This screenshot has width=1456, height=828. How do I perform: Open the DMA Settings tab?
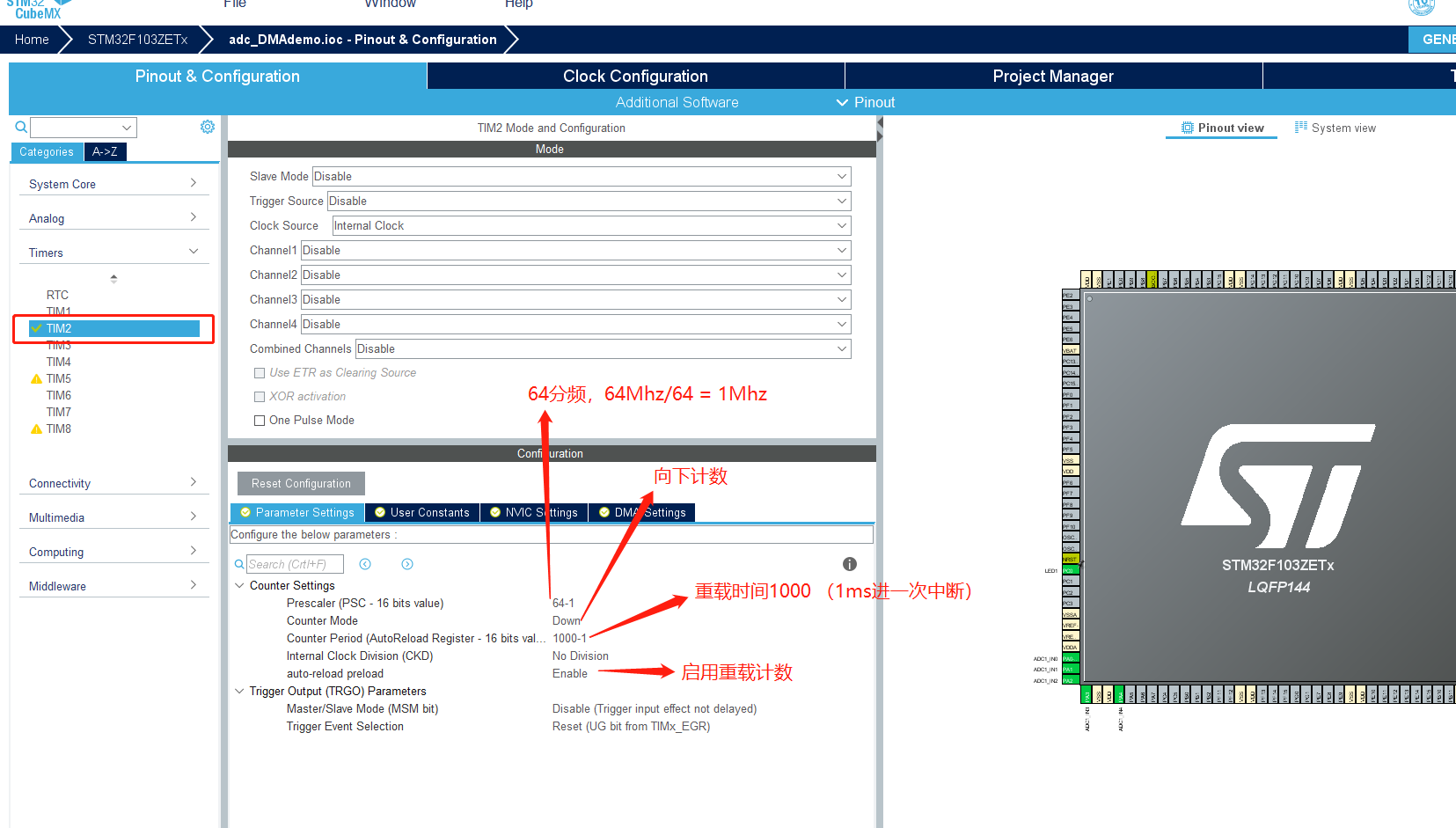point(642,512)
